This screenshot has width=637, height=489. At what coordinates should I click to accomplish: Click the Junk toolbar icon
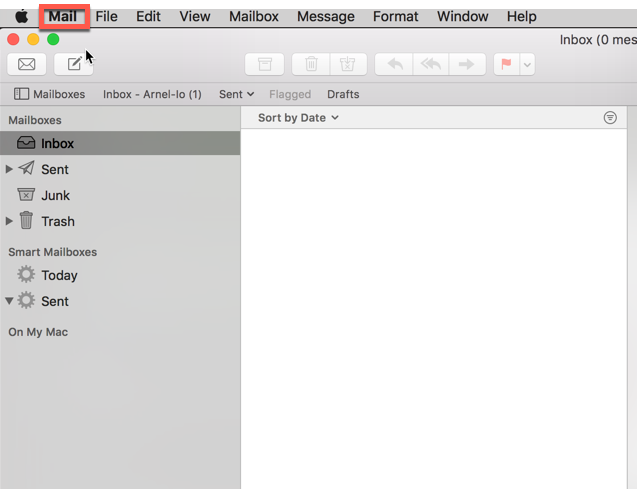348,64
